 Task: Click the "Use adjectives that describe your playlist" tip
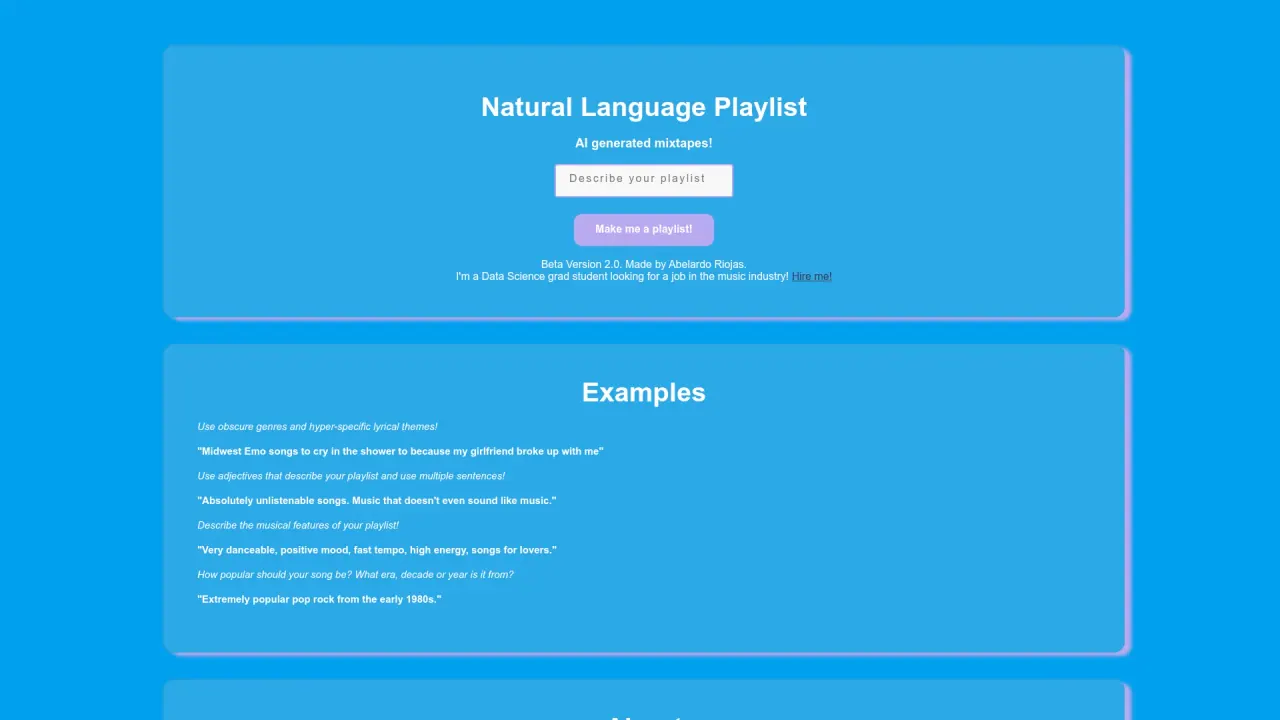pos(351,476)
